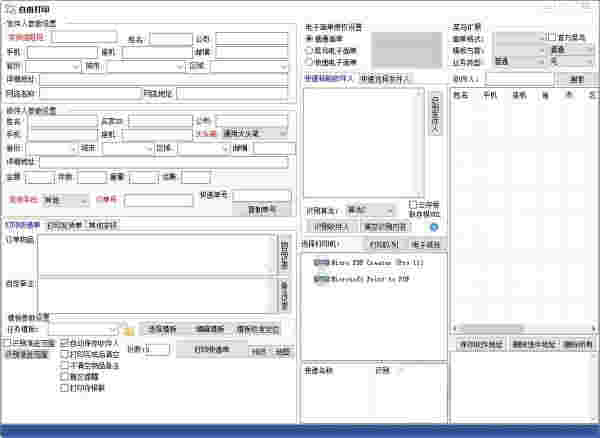Image resolution: width=600 pixels, height=438 pixels.
Task: Open the task template dropdown
Action: [83, 329]
